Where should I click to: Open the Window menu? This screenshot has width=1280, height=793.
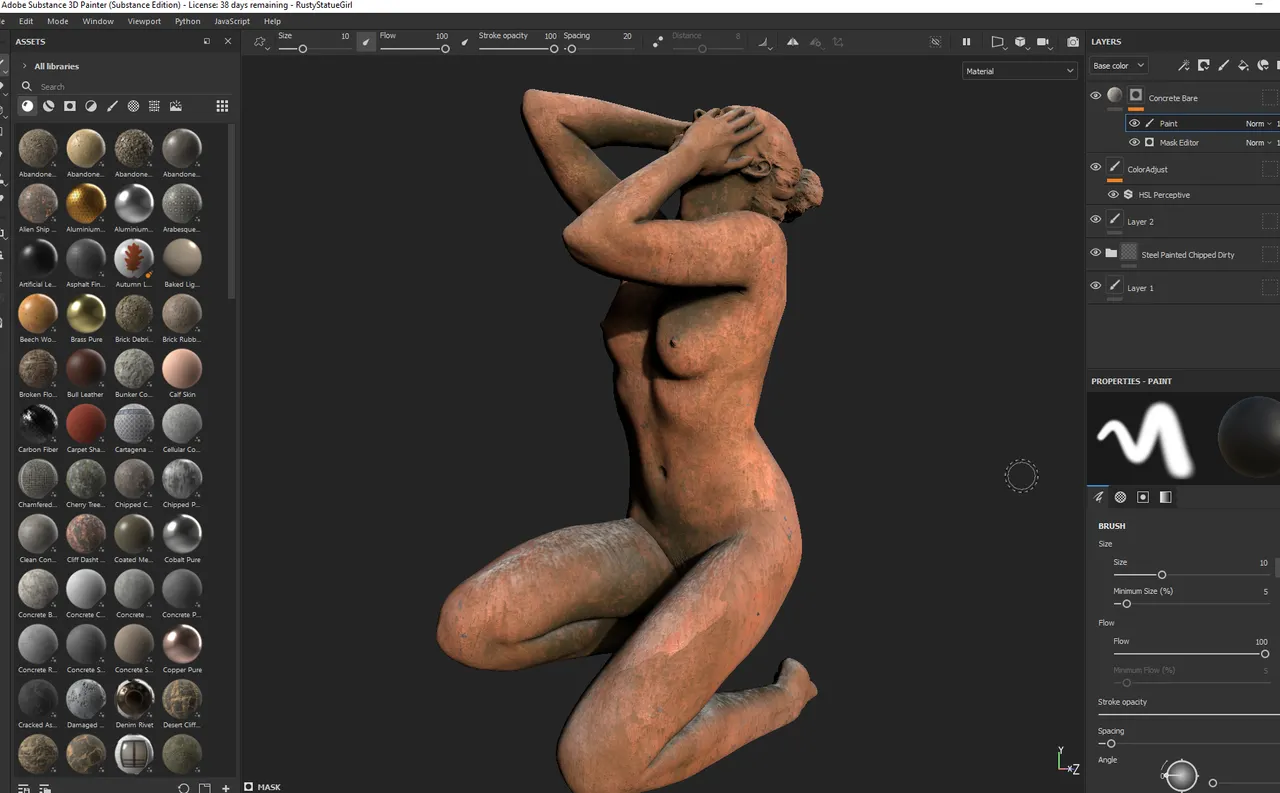pyautogui.click(x=98, y=21)
